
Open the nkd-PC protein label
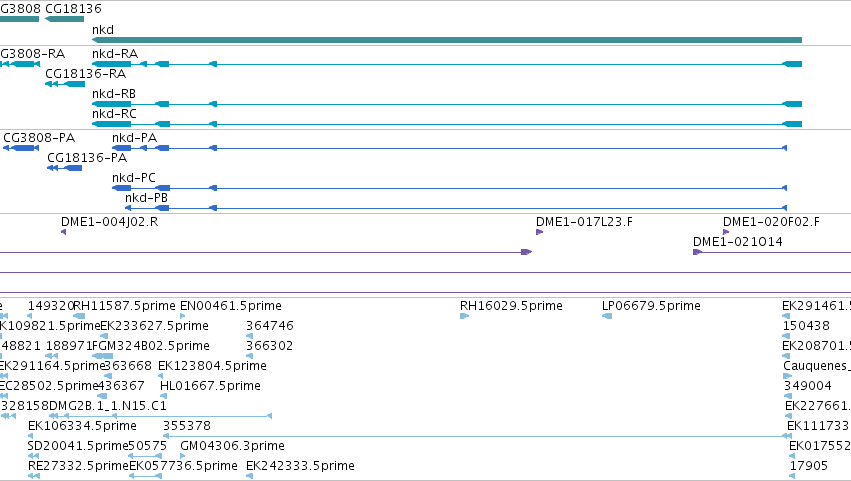point(134,178)
